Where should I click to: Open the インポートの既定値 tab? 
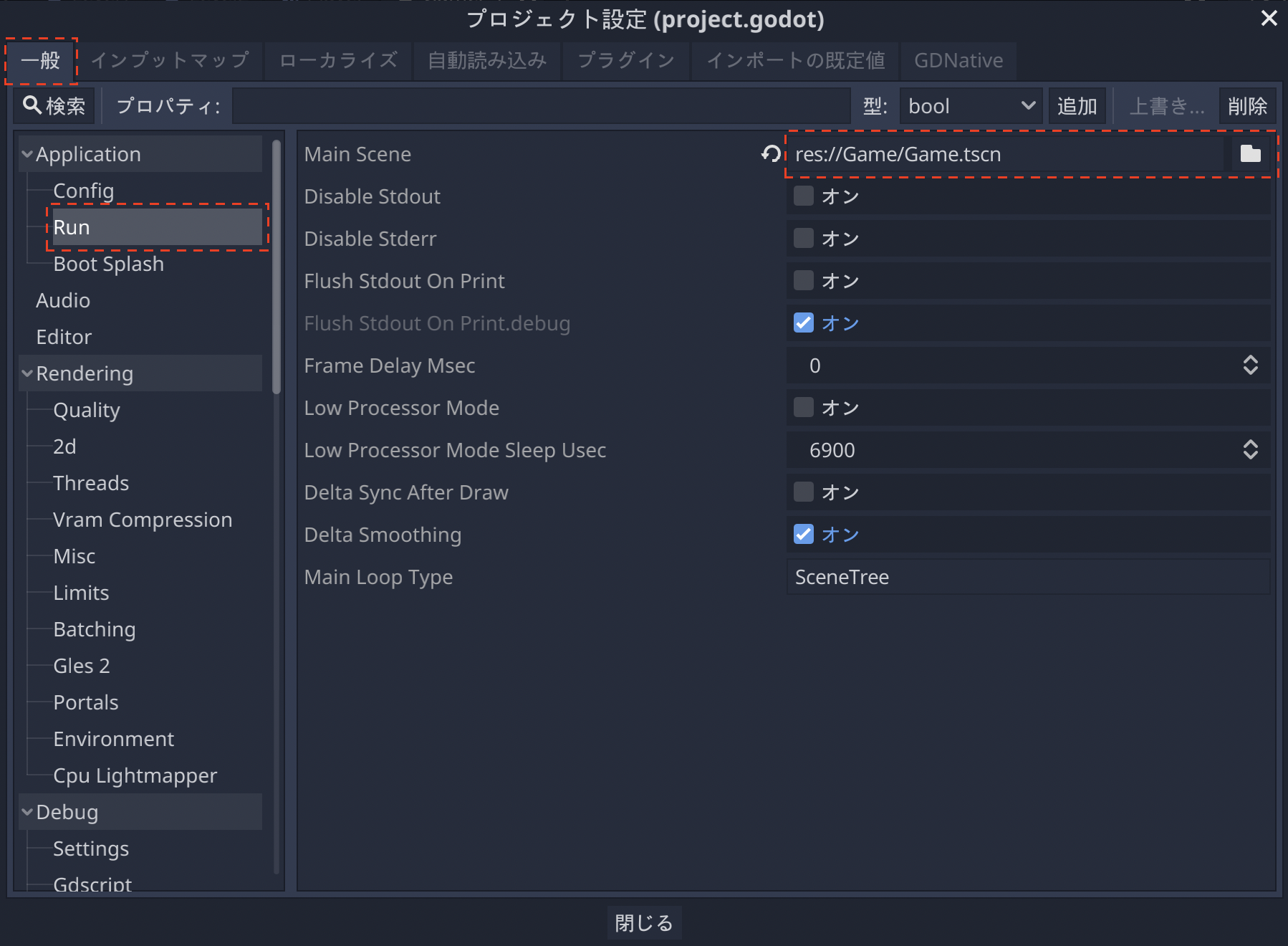point(795,61)
